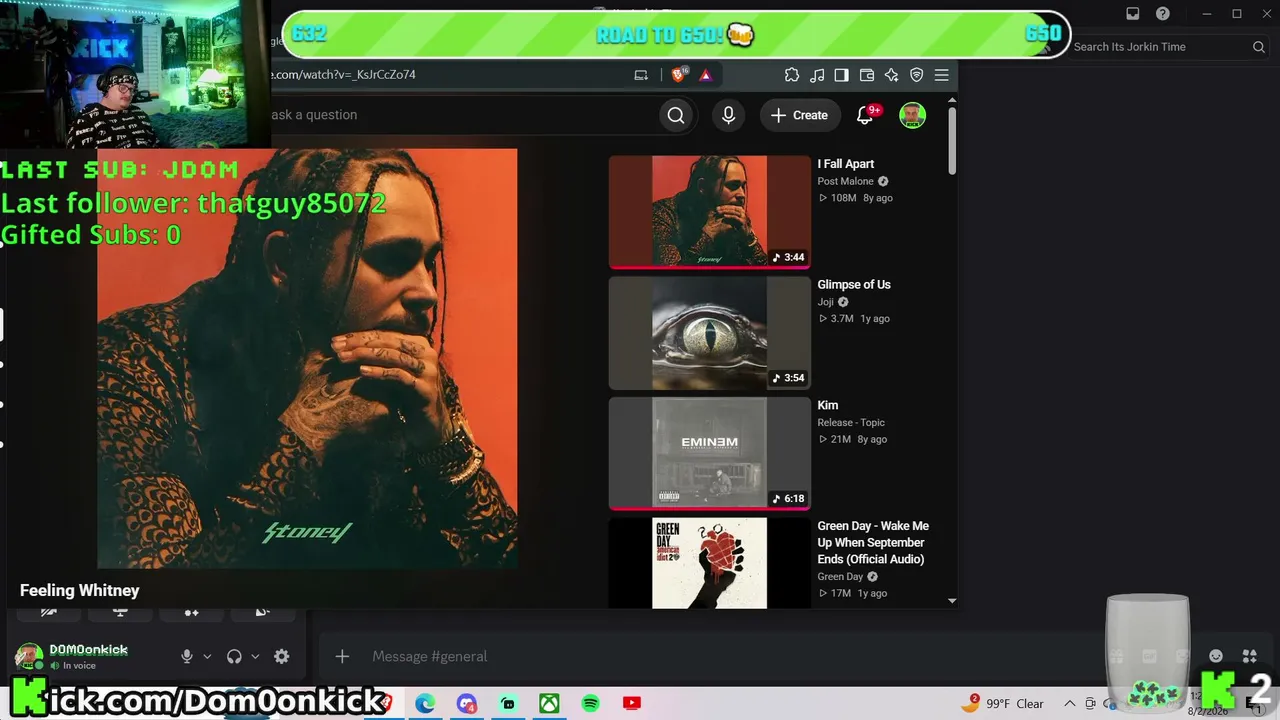The width and height of the screenshot is (1280, 720).
Task: Toggle the browser sidebar panel icon
Action: [842, 75]
